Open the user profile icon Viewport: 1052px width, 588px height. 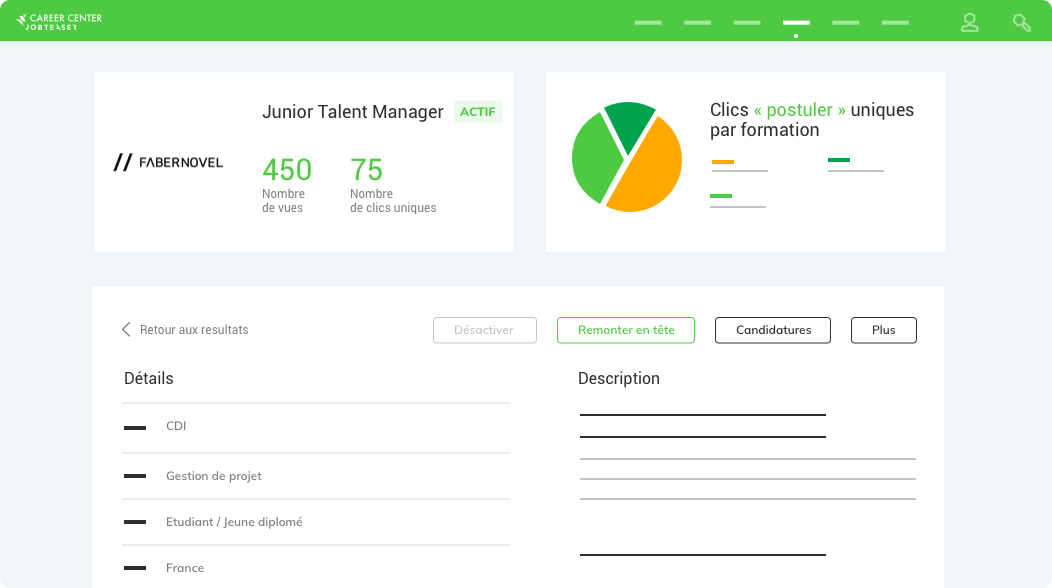coord(969,23)
